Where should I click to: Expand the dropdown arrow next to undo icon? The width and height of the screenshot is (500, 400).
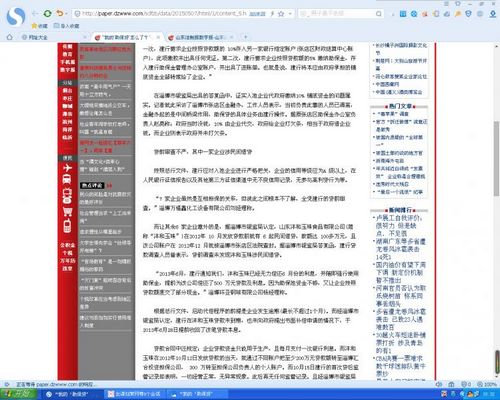pyautogui.click(x=66, y=14)
